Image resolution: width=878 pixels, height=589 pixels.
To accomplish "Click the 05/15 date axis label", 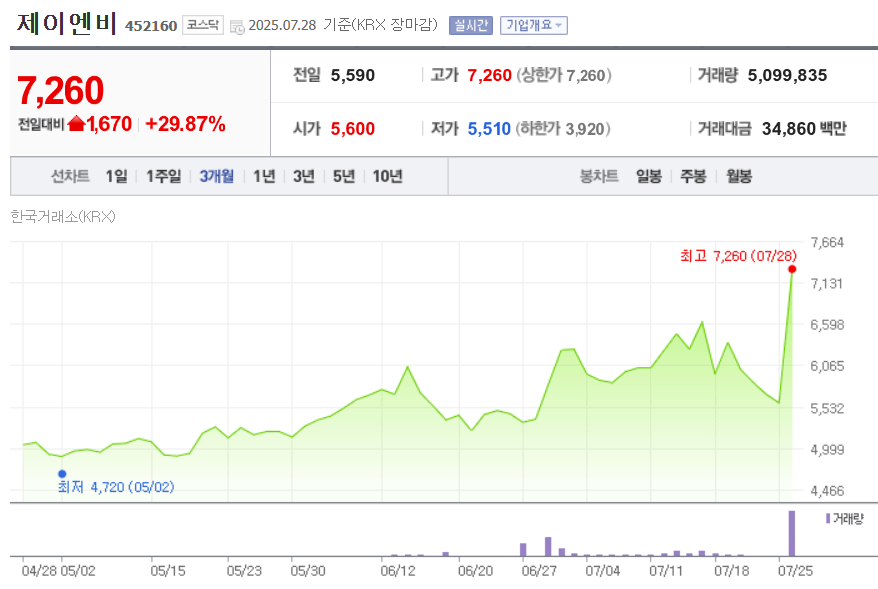I will click(168, 571).
